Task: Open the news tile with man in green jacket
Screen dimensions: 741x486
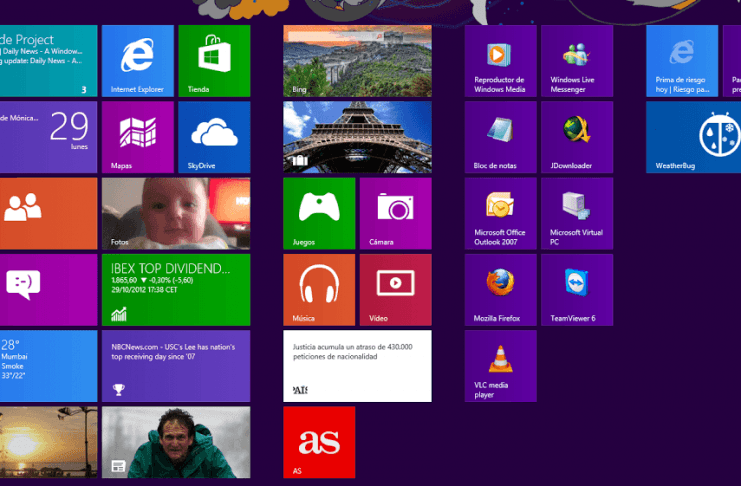Action: tap(176, 442)
